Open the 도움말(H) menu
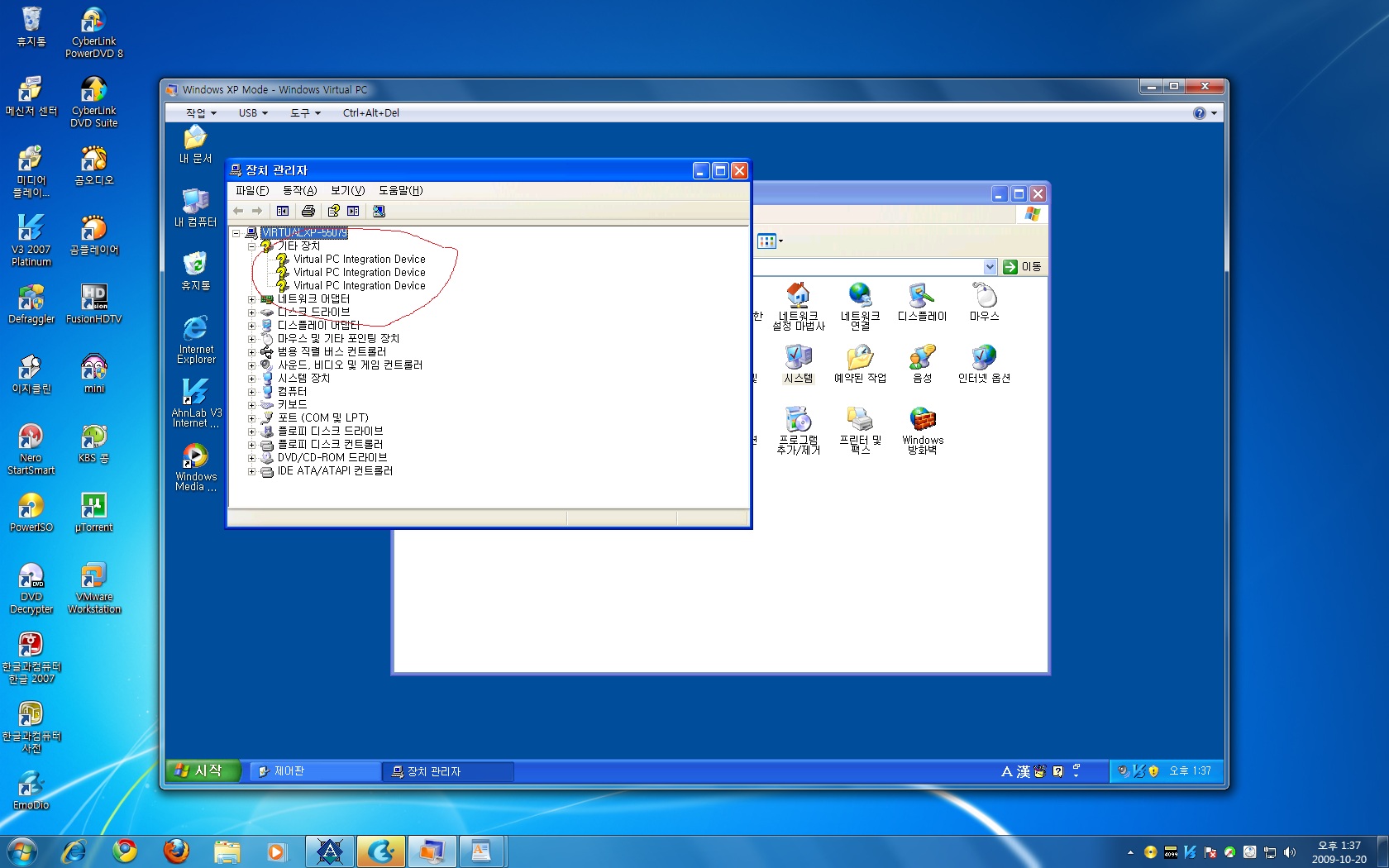The height and width of the screenshot is (868, 1389). click(x=401, y=190)
